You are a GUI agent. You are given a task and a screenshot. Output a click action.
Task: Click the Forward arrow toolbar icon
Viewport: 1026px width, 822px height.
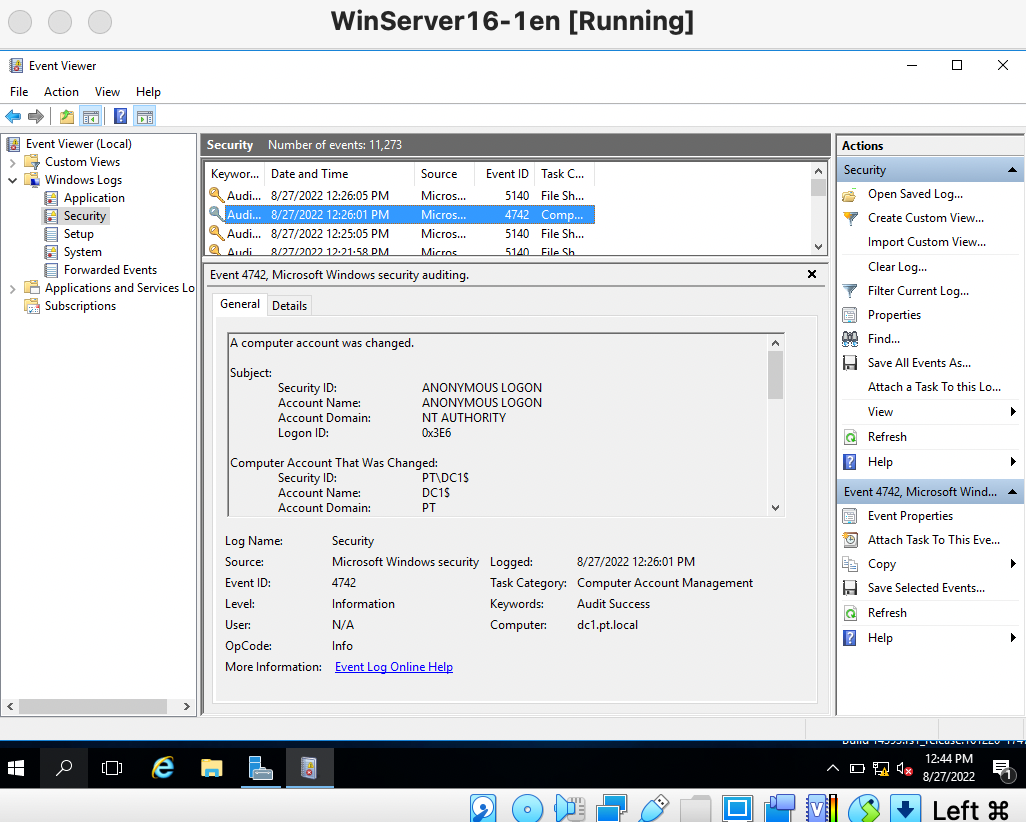tap(36, 116)
